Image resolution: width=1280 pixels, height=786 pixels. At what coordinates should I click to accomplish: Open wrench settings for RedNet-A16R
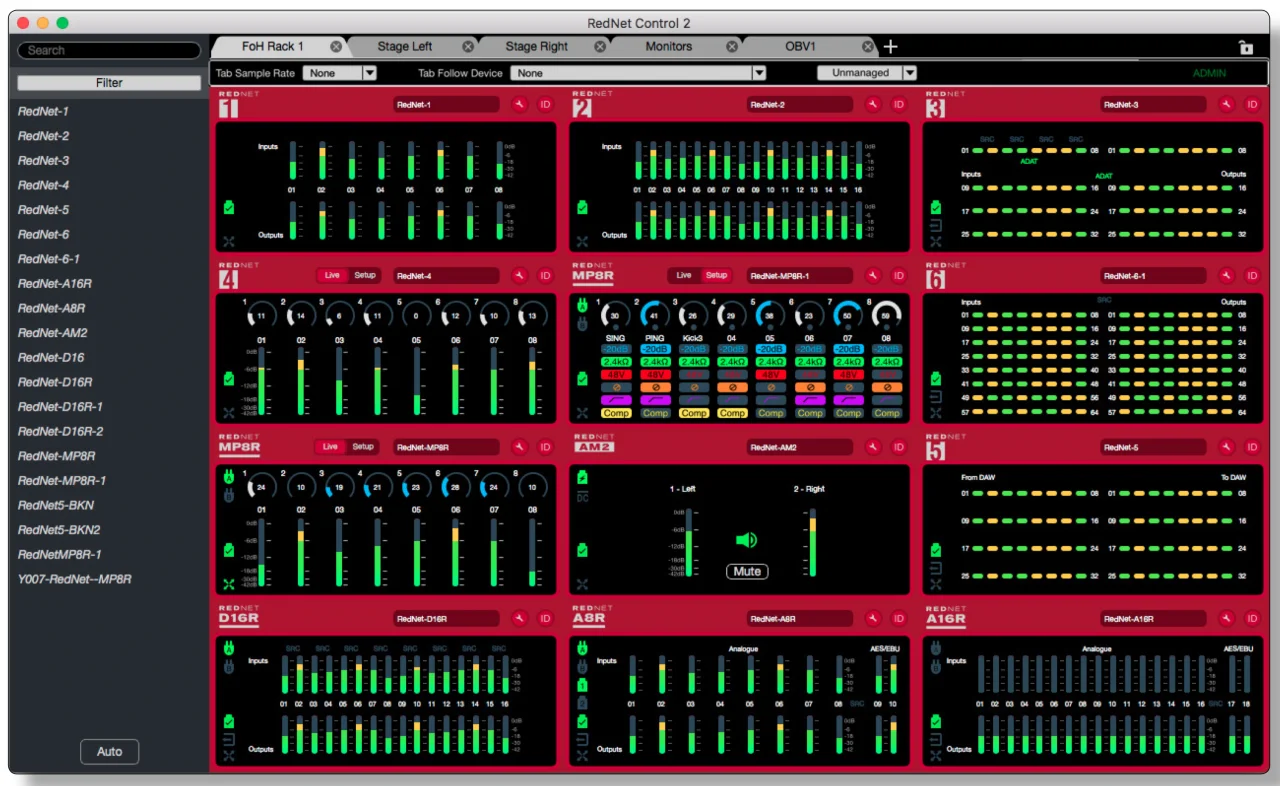(x=1227, y=619)
